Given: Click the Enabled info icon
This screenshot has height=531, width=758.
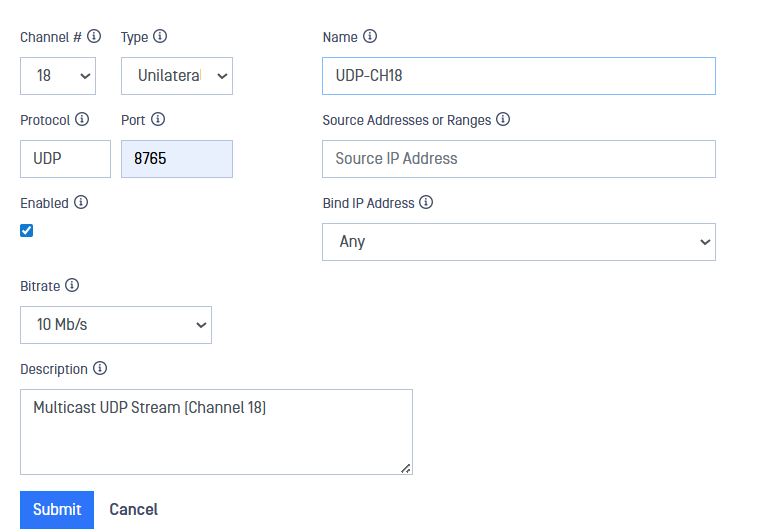Looking at the screenshot, I should click(81, 202).
